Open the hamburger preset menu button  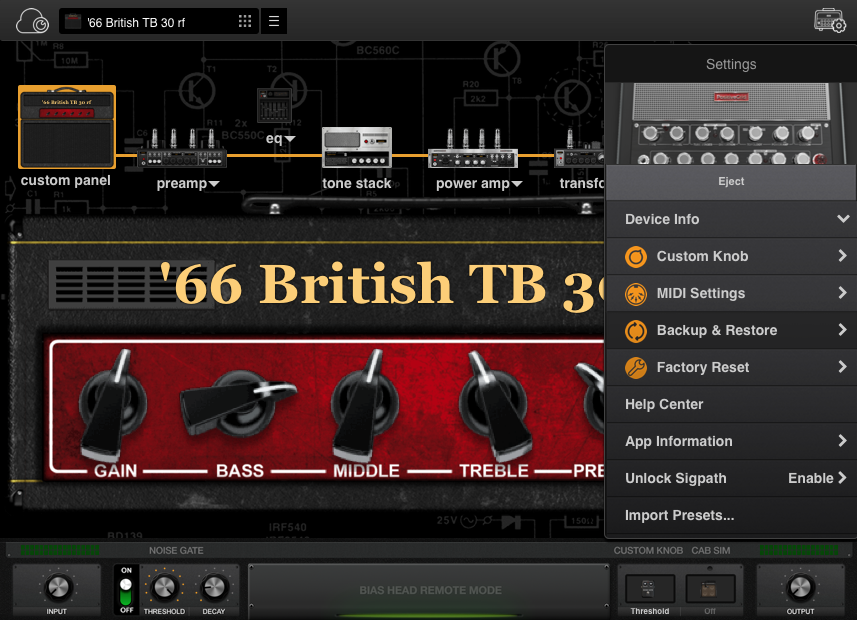274,21
